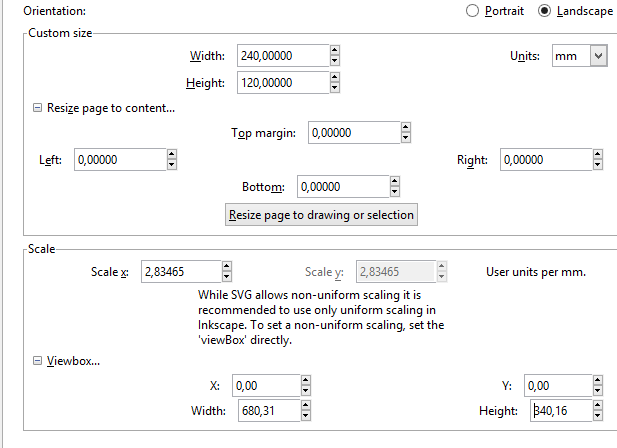Decrease Bottom margin using down arrow
Image resolution: width=617 pixels, height=448 pixels.
394,191
